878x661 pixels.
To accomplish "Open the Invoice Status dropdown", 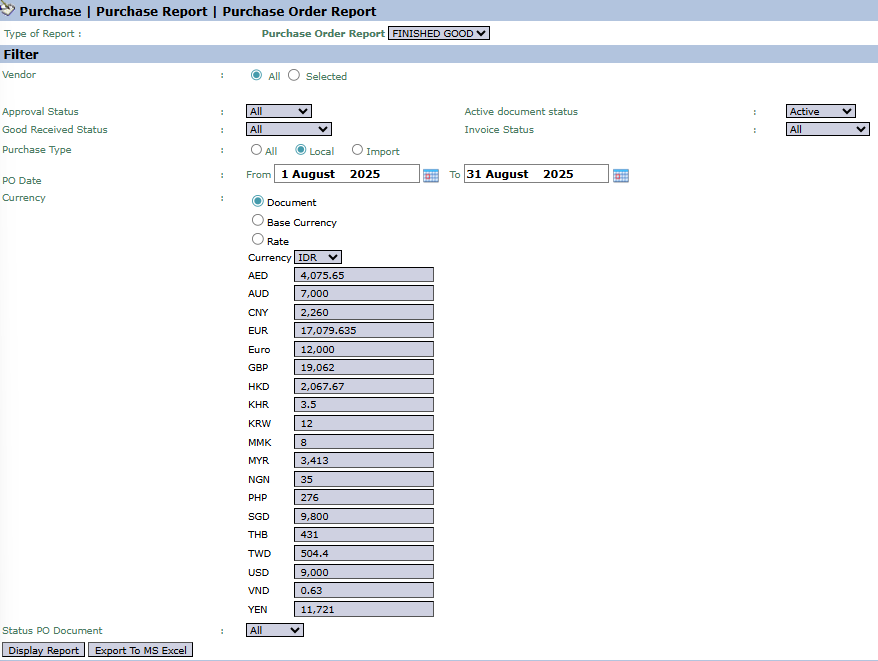I will point(827,129).
